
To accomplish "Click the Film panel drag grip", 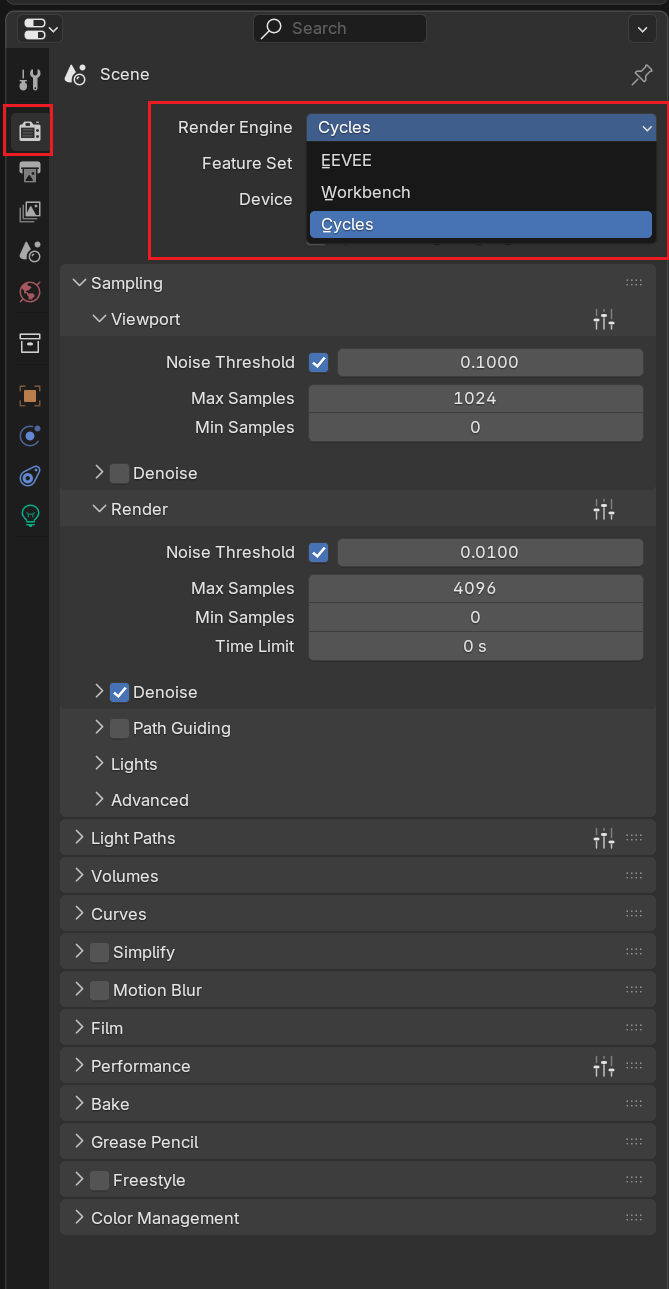I will coord(634,1028).
